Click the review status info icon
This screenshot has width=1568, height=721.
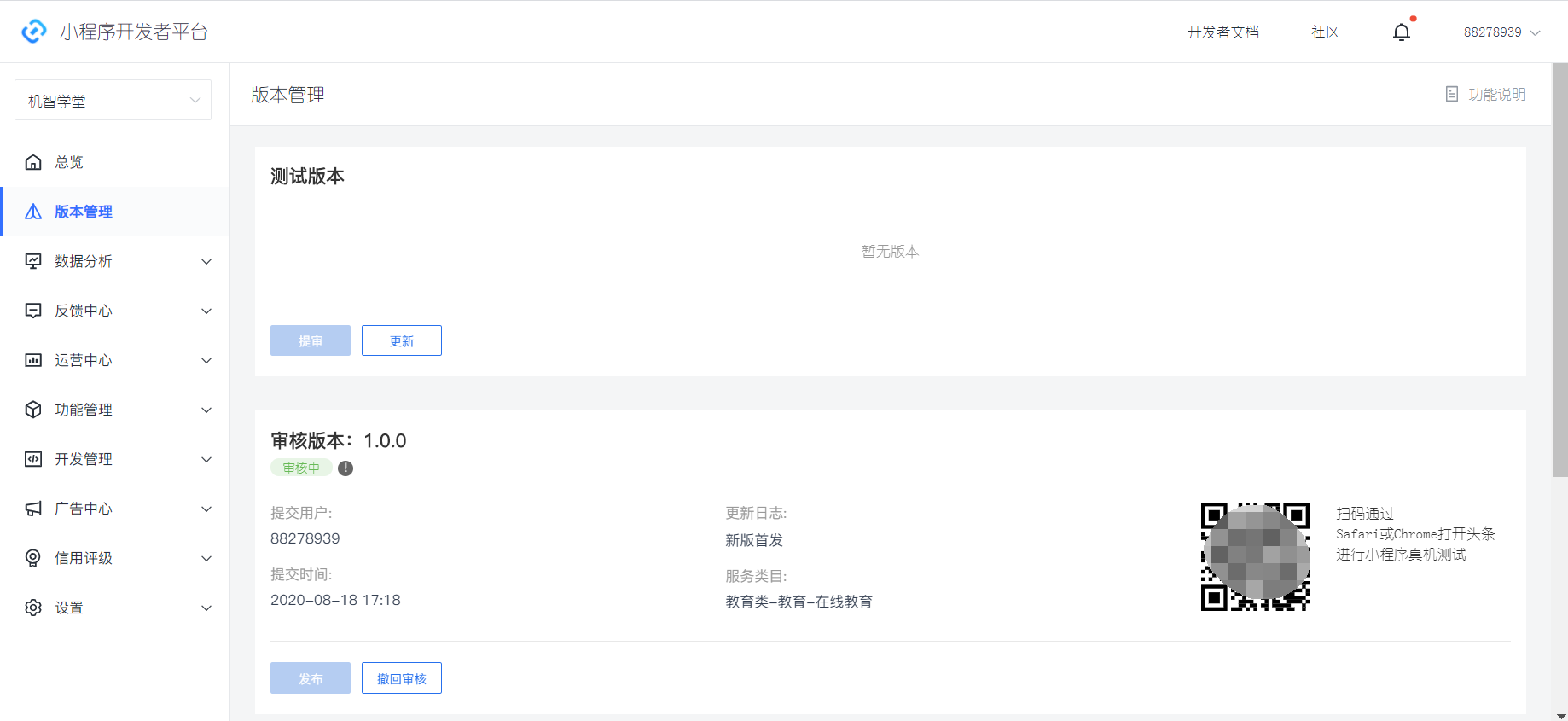click(346, 468)
